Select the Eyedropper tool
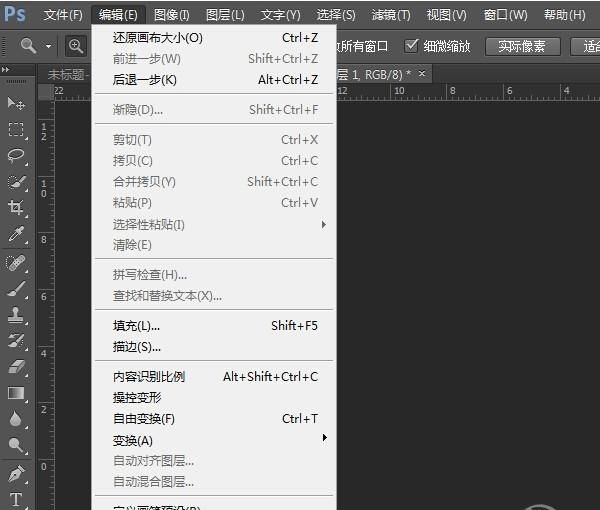 (16, 234)
